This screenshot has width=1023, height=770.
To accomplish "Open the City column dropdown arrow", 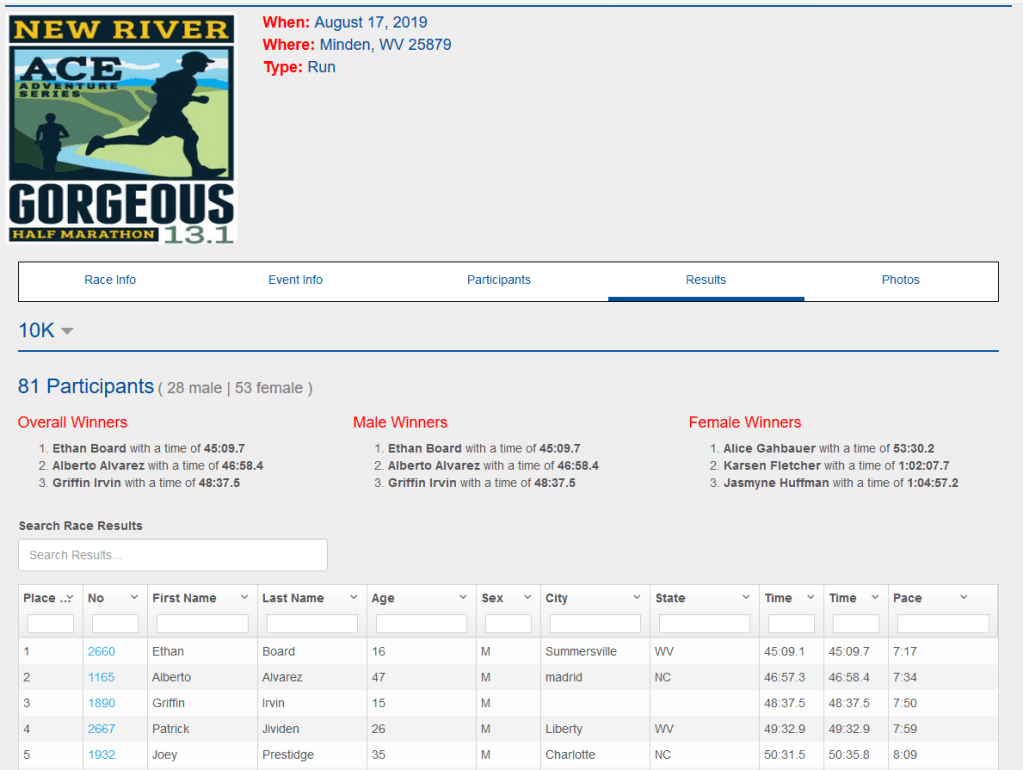I will pos(637,598).
